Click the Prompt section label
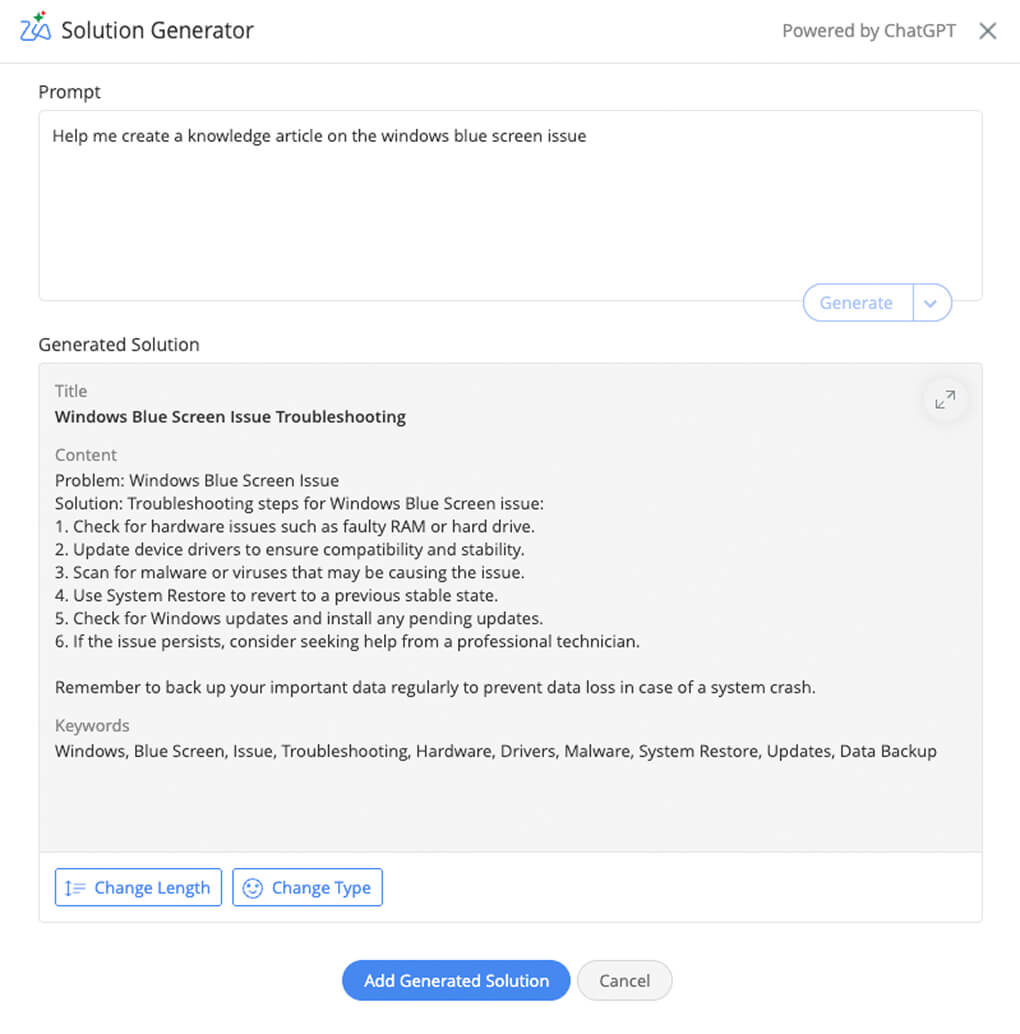This screenshot has width=1020, height=1034. 69,92
